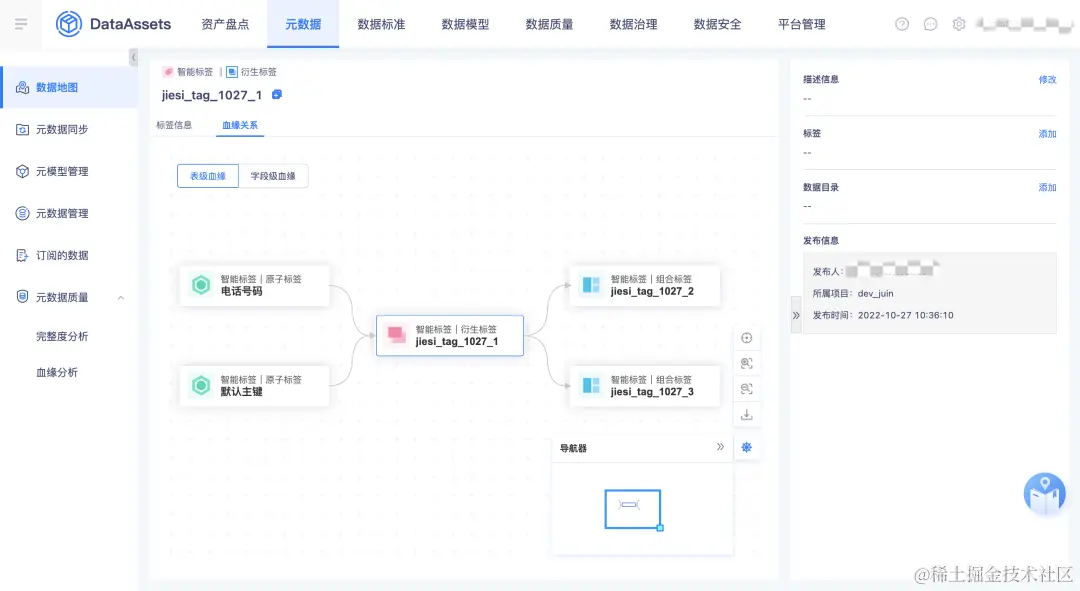Download the lineage graph image
Viewport: 1080px width, 591px height.
pos(747,415)
